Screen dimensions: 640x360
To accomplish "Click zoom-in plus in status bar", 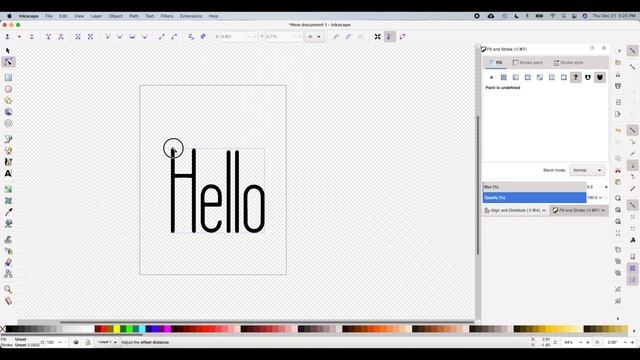I will pyautogui.click(x=587, y=342).
